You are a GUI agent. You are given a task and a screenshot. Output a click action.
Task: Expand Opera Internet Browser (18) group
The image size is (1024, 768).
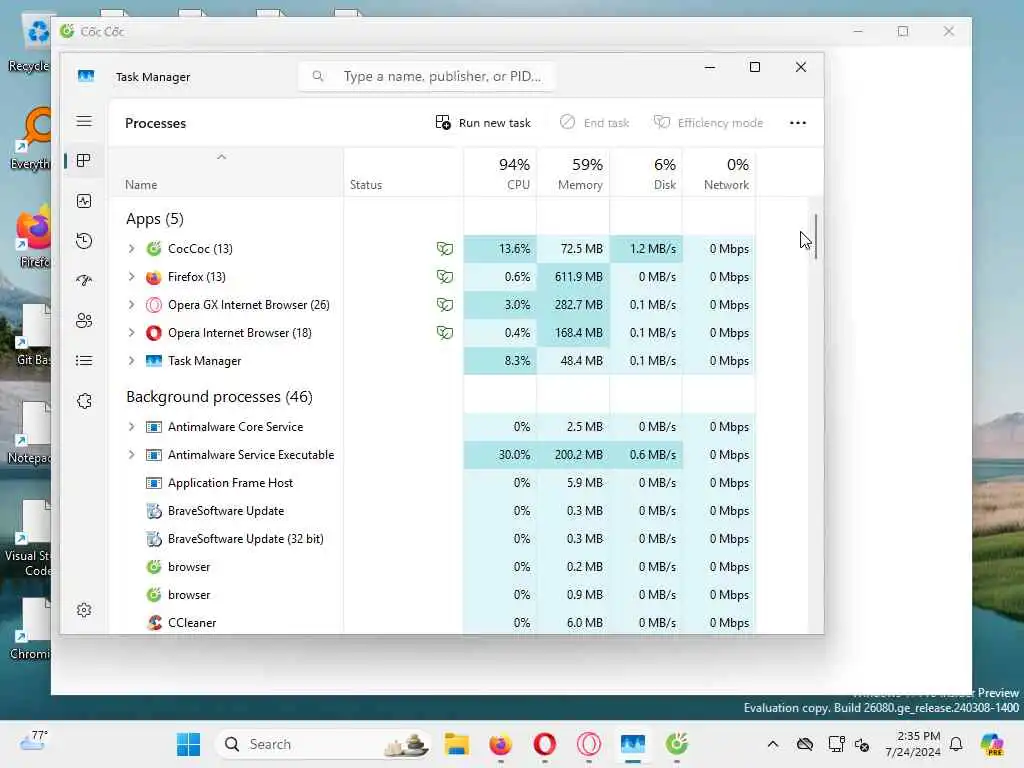click(x=131, y=333)
